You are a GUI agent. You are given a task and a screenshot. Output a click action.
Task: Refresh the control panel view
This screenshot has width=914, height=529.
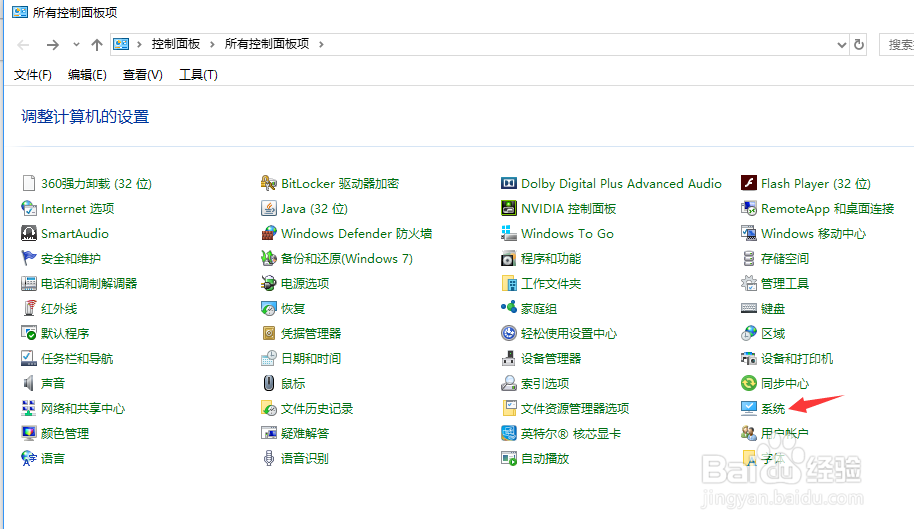coord(859,45)
